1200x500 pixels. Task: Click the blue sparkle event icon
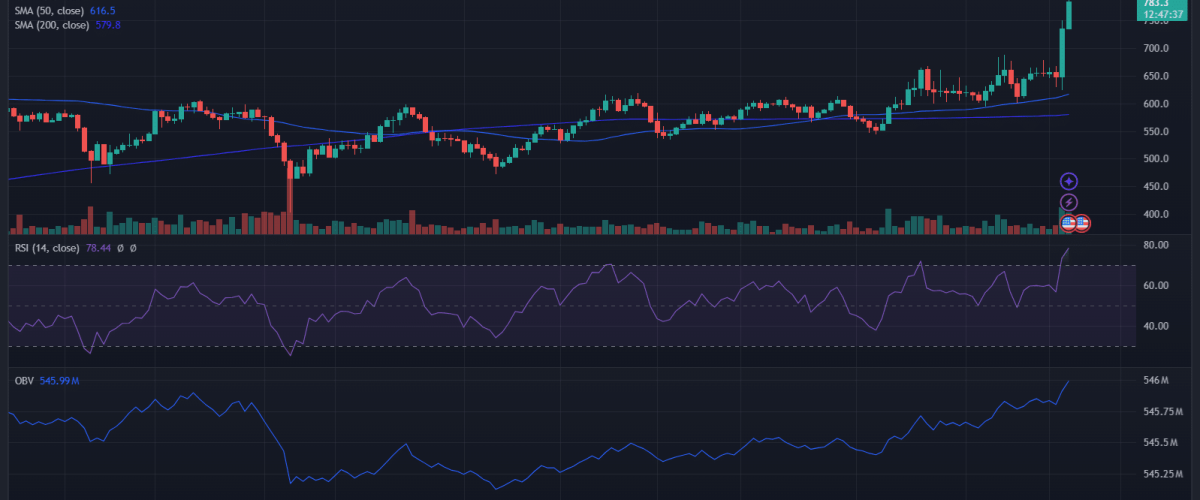1069,181
